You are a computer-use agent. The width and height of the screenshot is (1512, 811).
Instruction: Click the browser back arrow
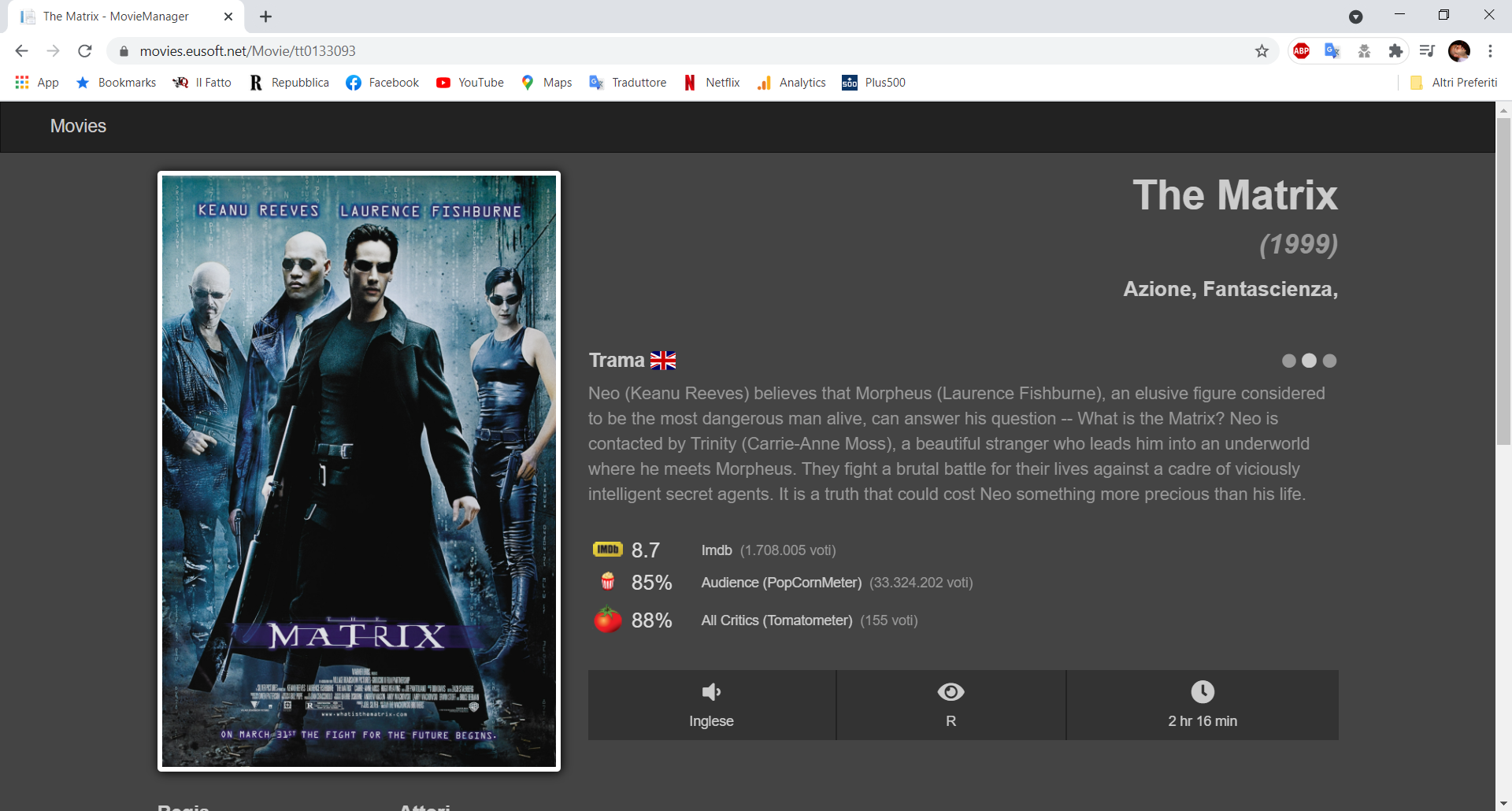coord(21,51)
